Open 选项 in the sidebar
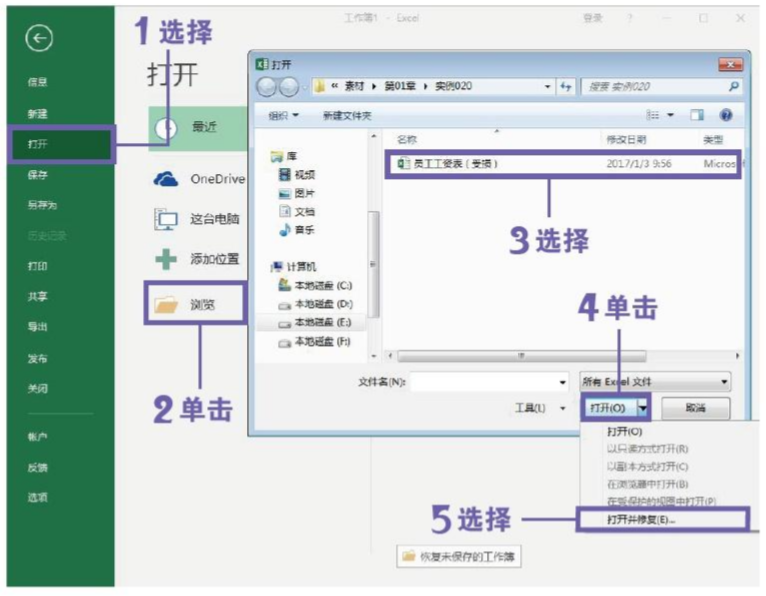Screen dimensions: 766x596 [x=38, y=497]
